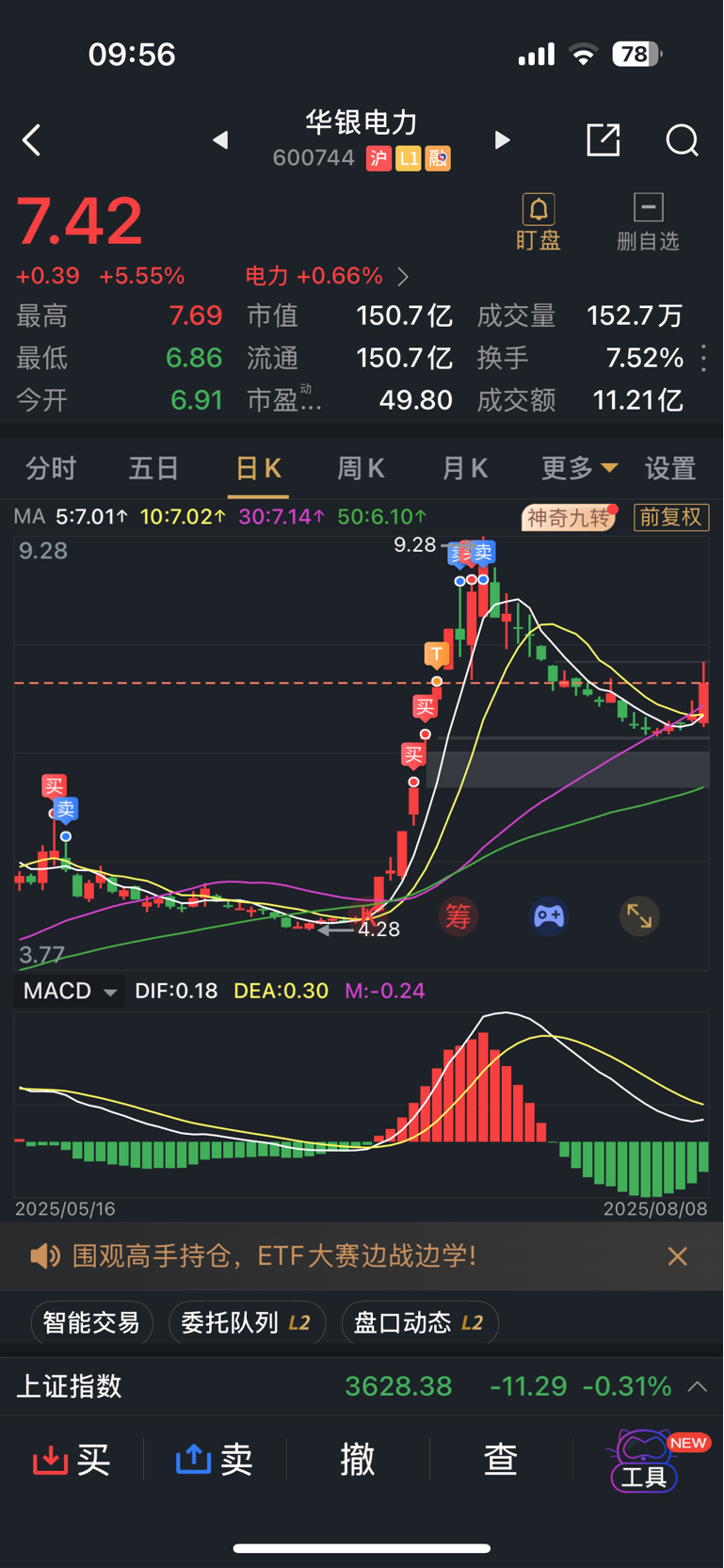This screenshot has width=724, height=1568.
Task: Tap the 市盈 49.80 value
Action: [x=416, y=400]
